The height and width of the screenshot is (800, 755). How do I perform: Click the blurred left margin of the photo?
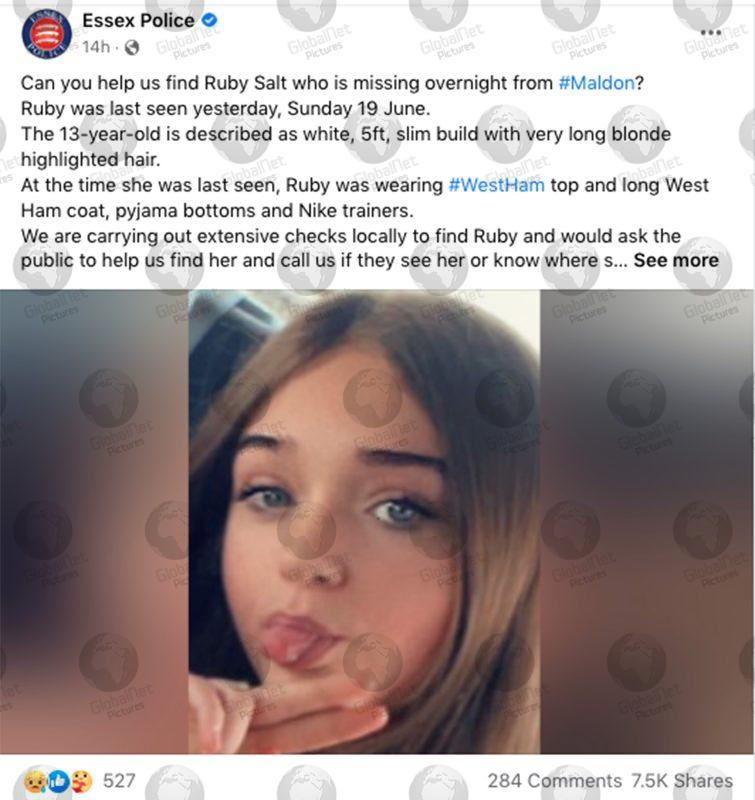point(94,521)
